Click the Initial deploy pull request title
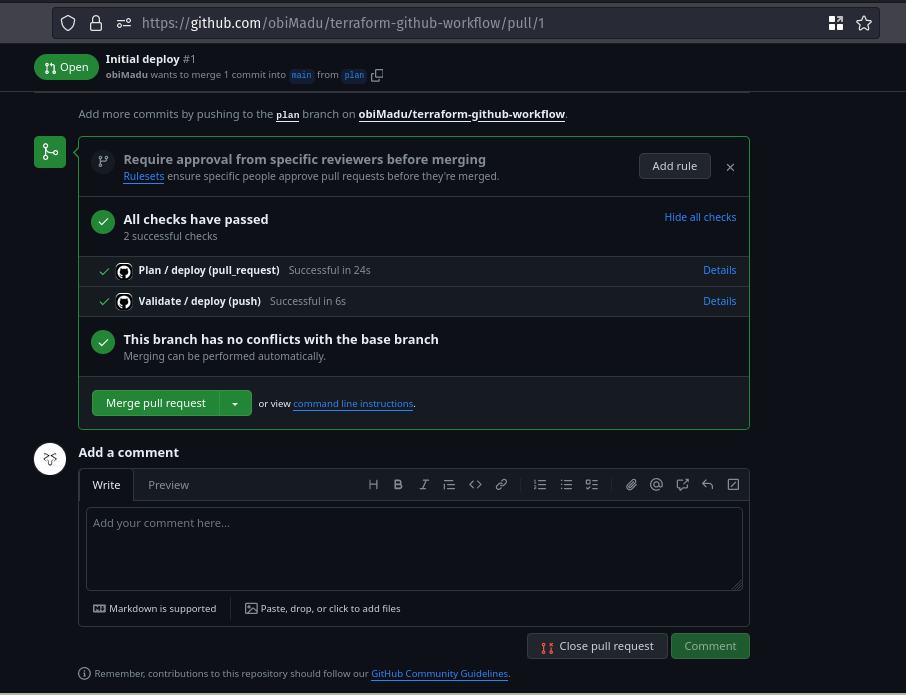This screenshot has width=906, height=695. pos(142,59)
